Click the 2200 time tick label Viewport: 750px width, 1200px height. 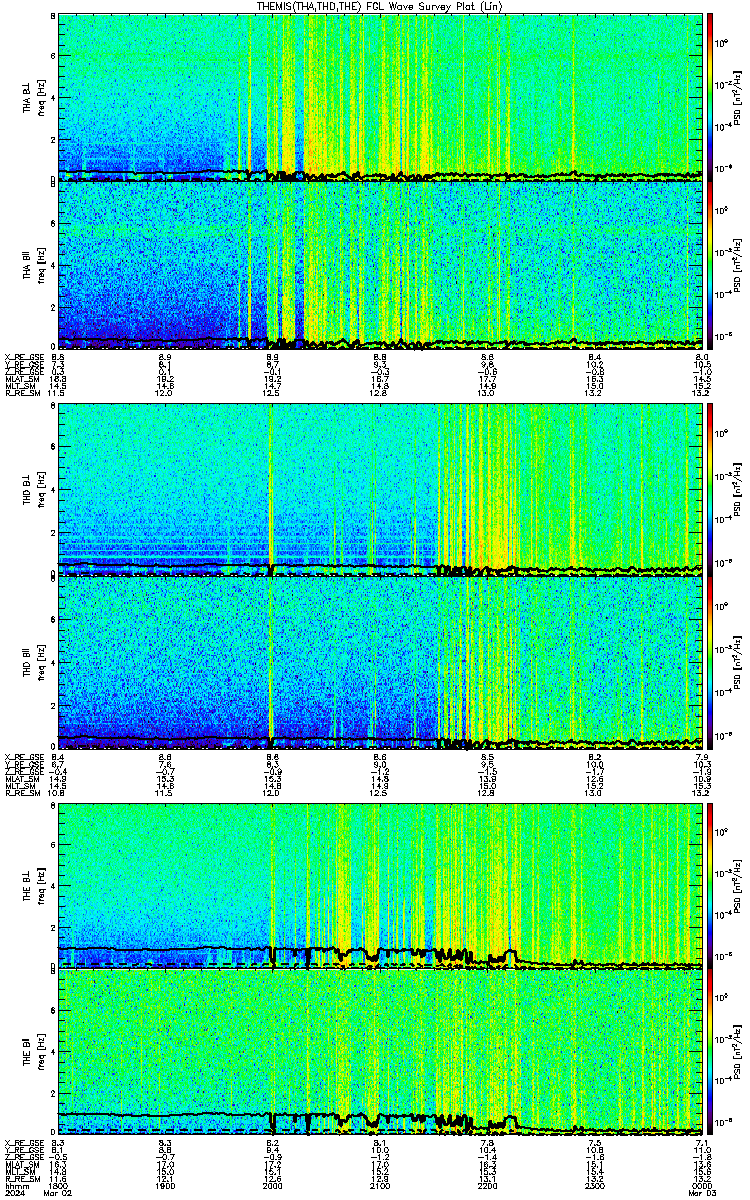click(487, 1185)
